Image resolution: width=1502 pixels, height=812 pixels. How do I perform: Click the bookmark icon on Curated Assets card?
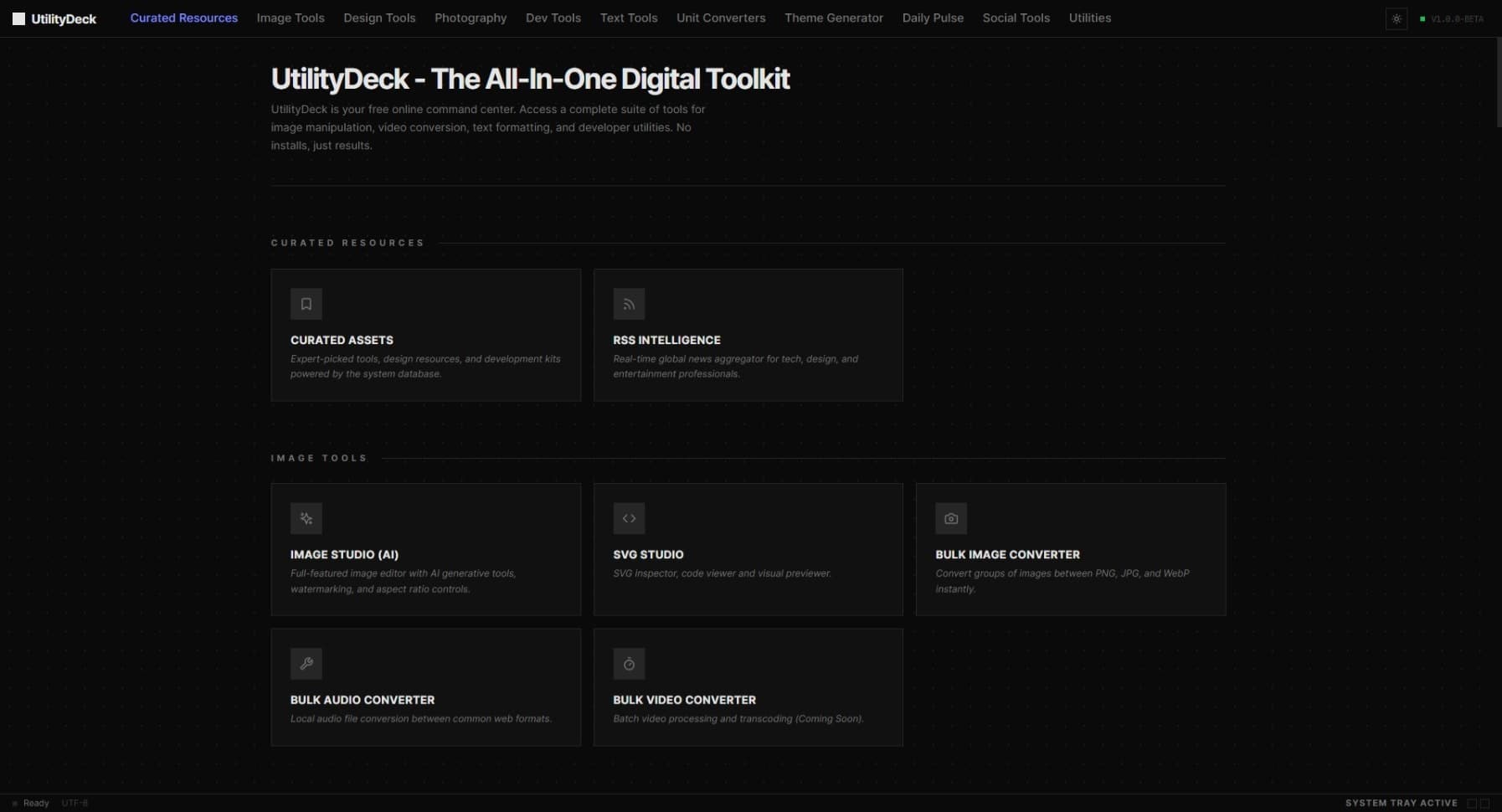tap(306, 304)
